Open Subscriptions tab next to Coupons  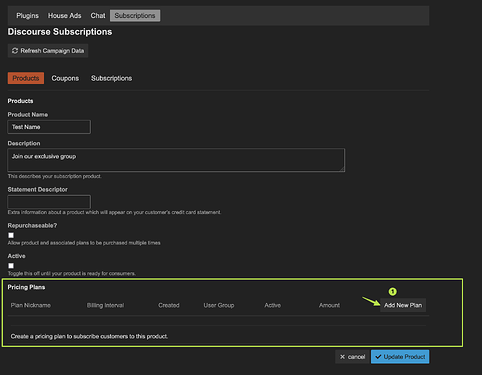coord(111,78)
